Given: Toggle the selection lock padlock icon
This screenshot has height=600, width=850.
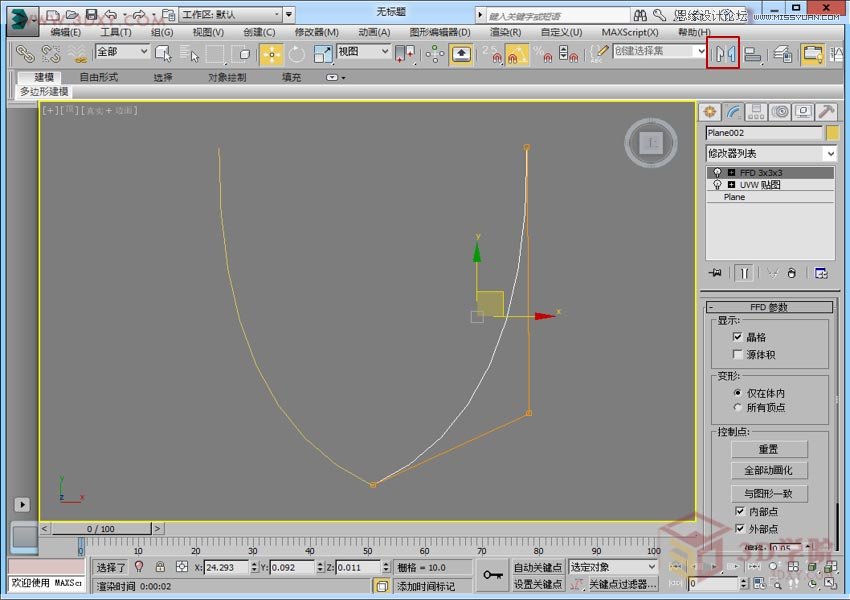Looking at the screenshot, I should [x=160, y=567].
